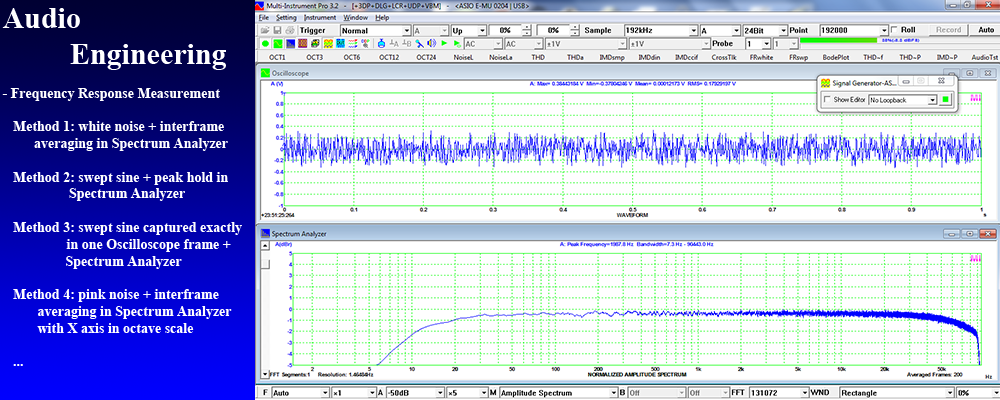
Task: Click the Auto button
Action: (x=985, y=30)
